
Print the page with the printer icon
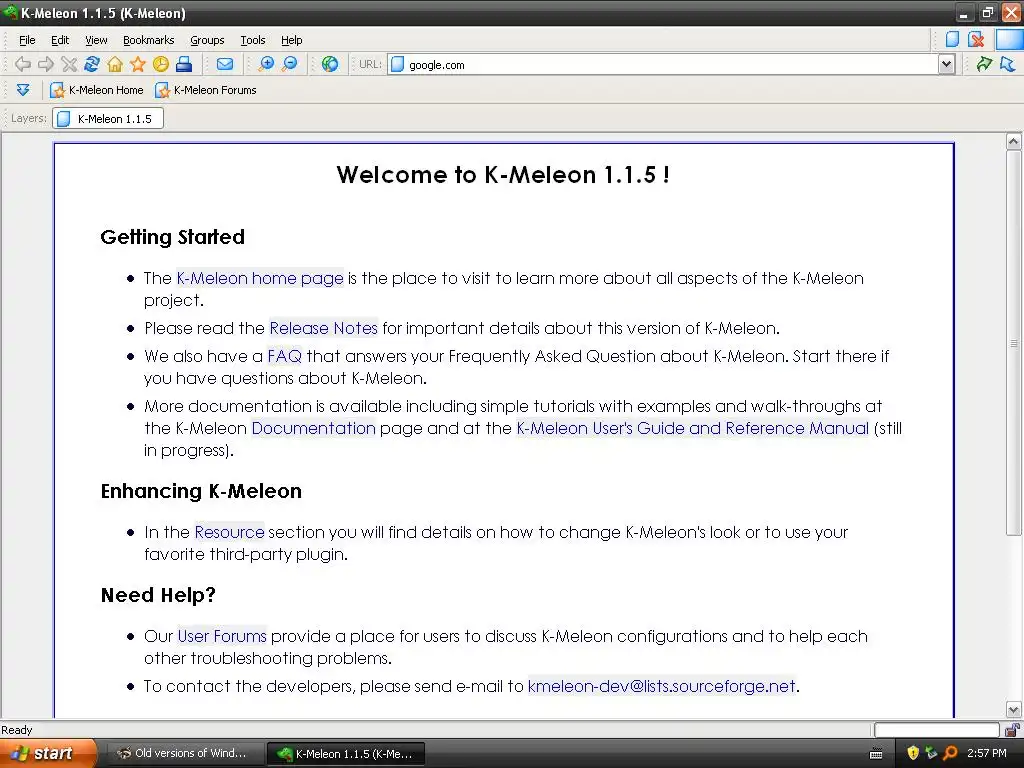(184, 64)
